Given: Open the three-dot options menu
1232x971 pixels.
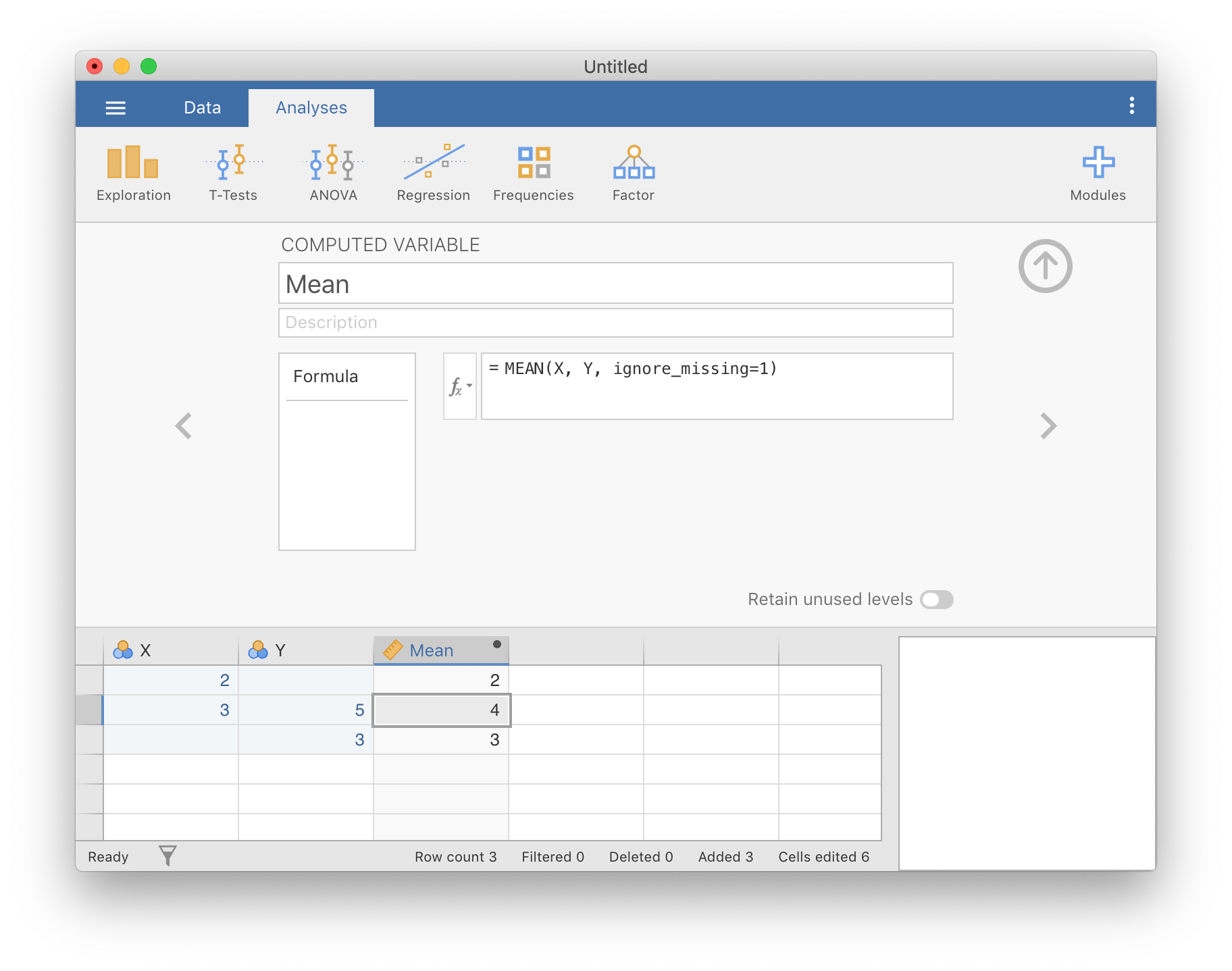Looking at the screenshot, I should 1132,105.
